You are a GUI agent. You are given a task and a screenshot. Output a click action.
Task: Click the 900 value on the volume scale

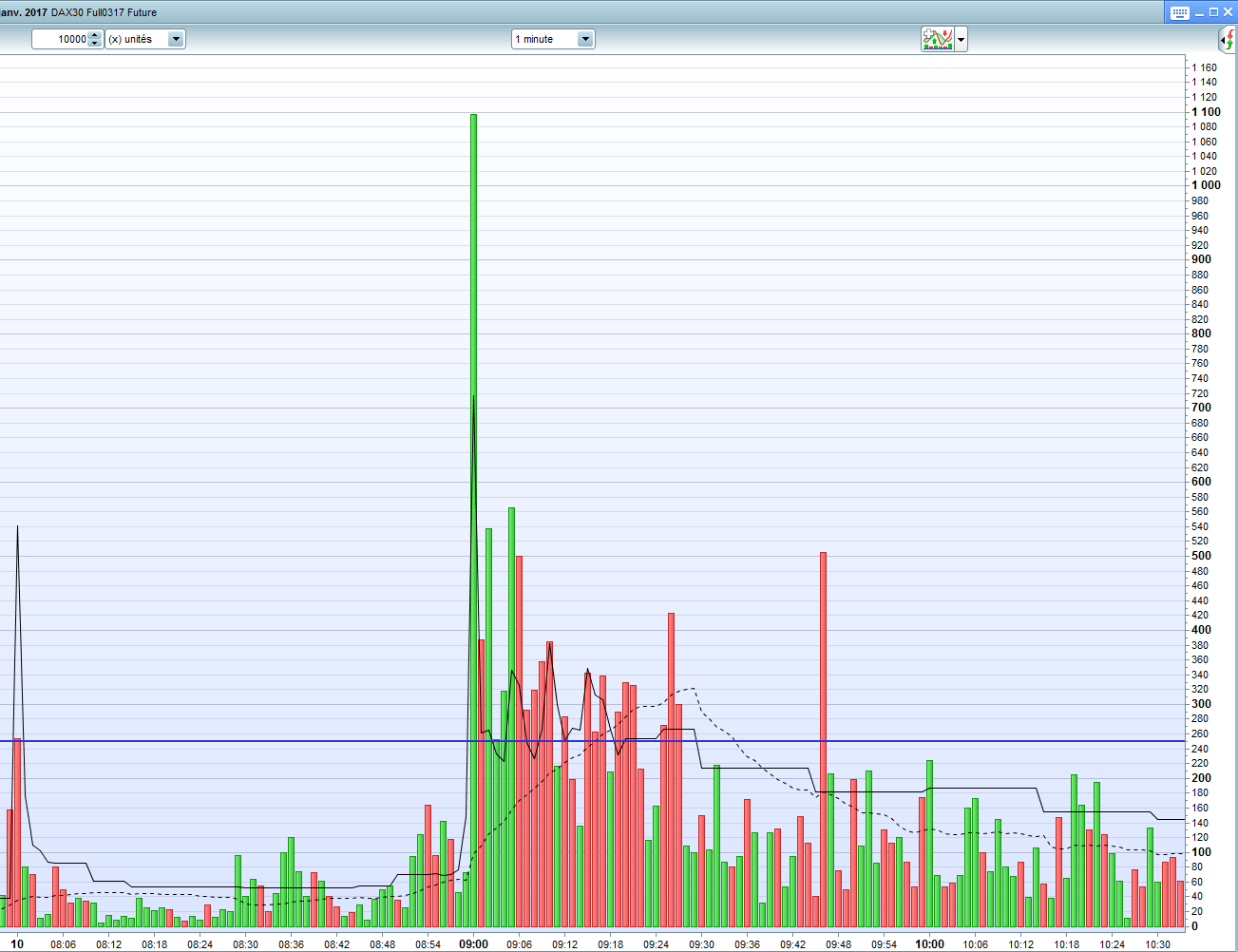[1202, 259]
